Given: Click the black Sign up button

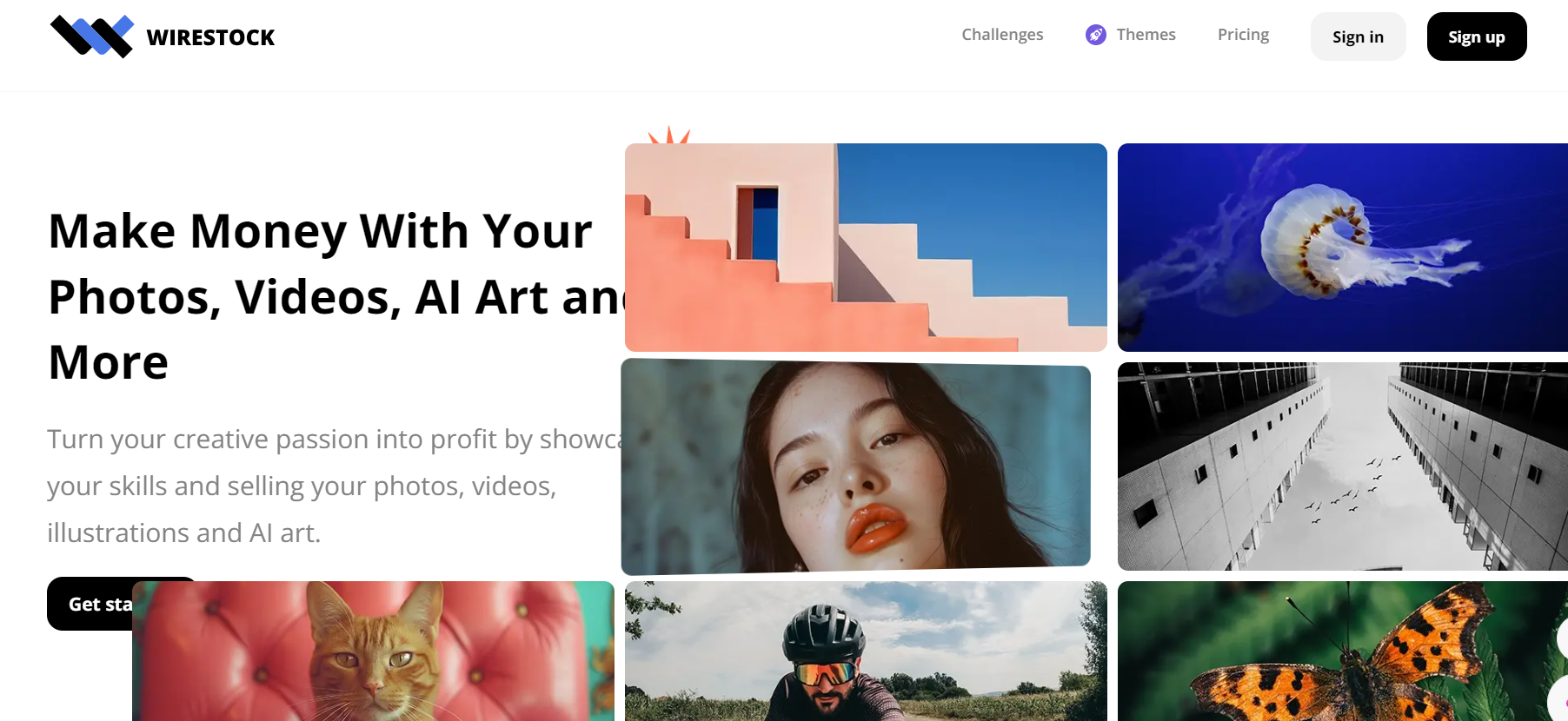Looking at the screenshot, I should (x=1476, y=36).
